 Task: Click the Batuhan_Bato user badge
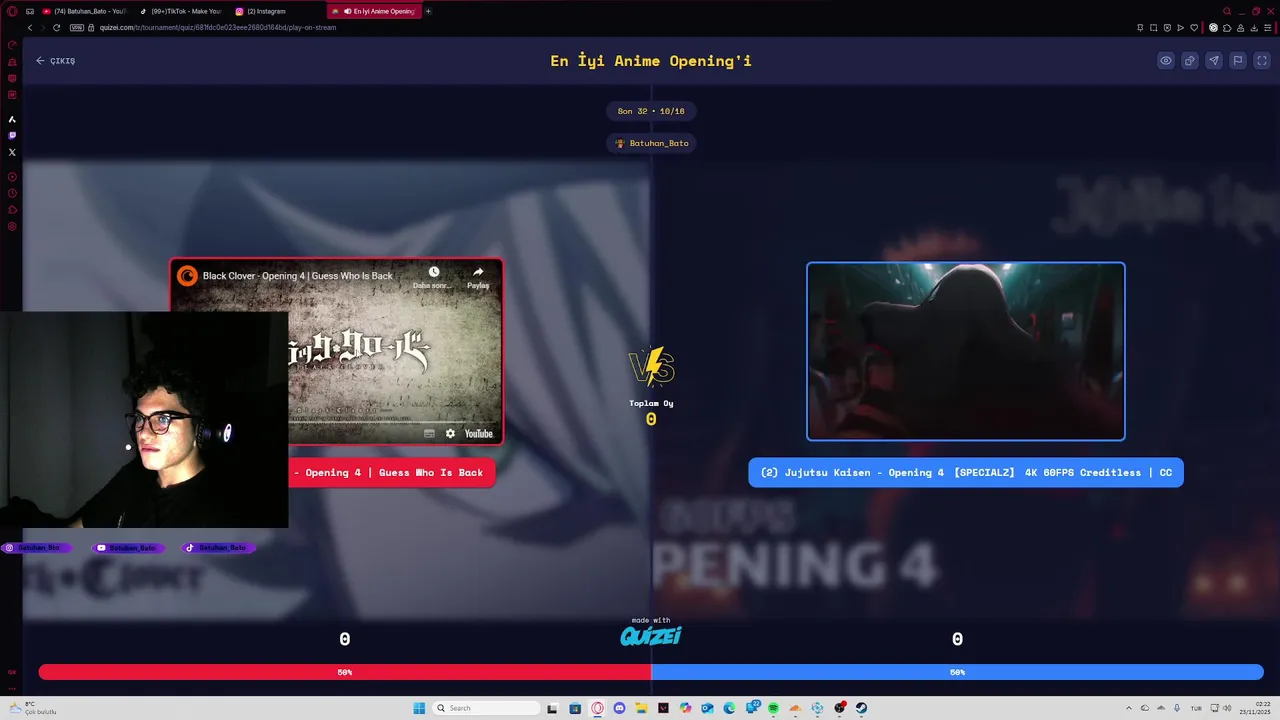tap(651, 143)
